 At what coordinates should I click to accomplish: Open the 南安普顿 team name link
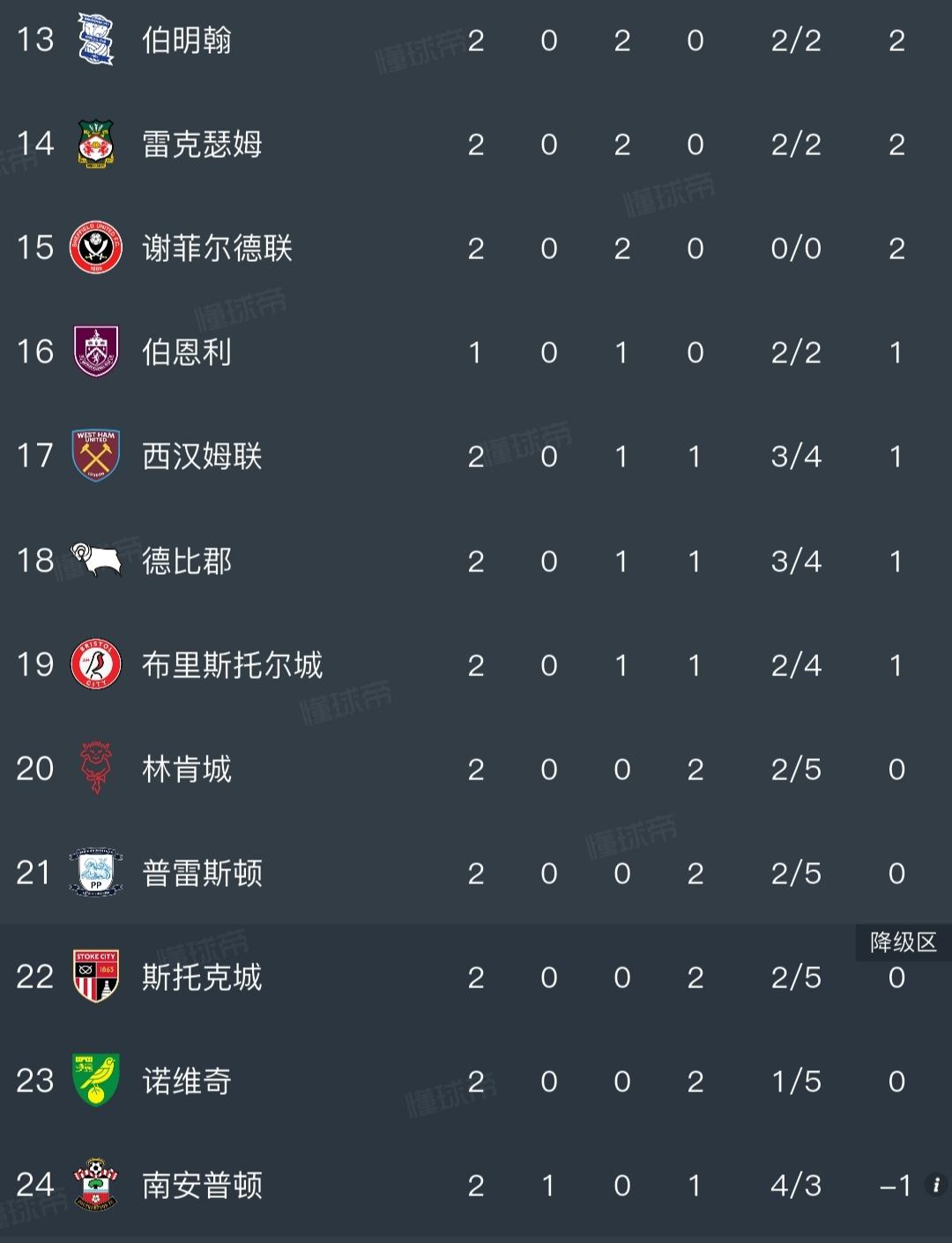point(203,1185)
